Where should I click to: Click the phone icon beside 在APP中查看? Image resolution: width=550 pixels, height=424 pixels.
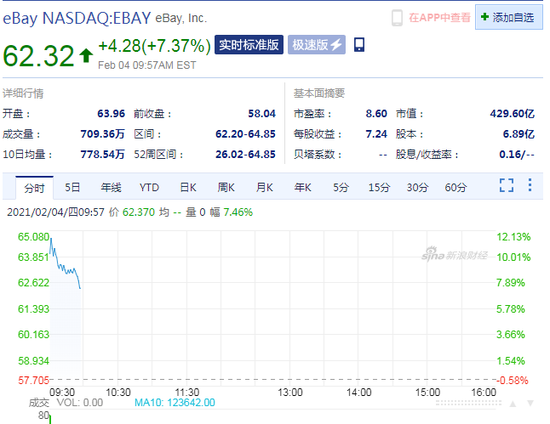coord(397,18)
